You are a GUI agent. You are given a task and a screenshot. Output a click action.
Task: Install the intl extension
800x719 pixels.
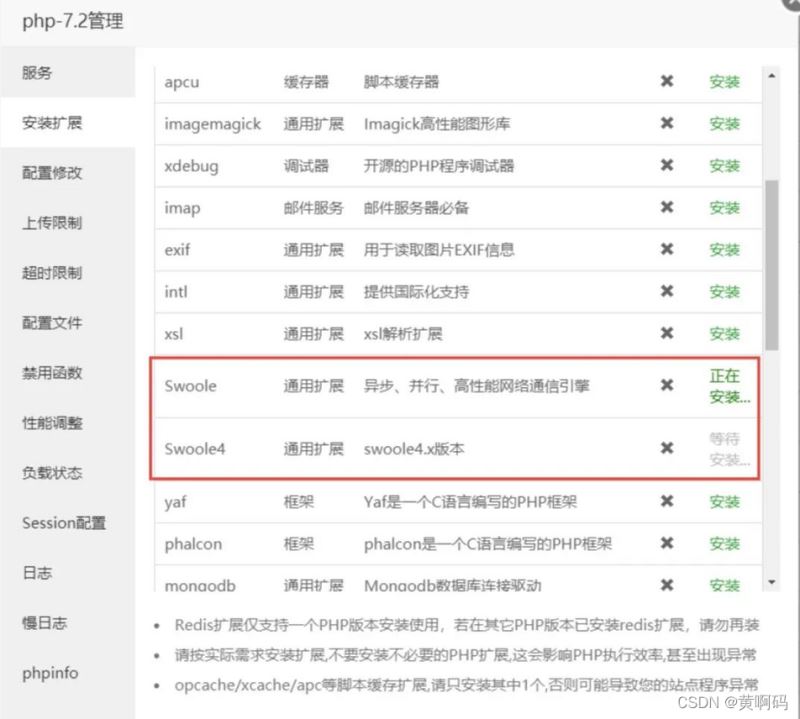click(724, 292)
